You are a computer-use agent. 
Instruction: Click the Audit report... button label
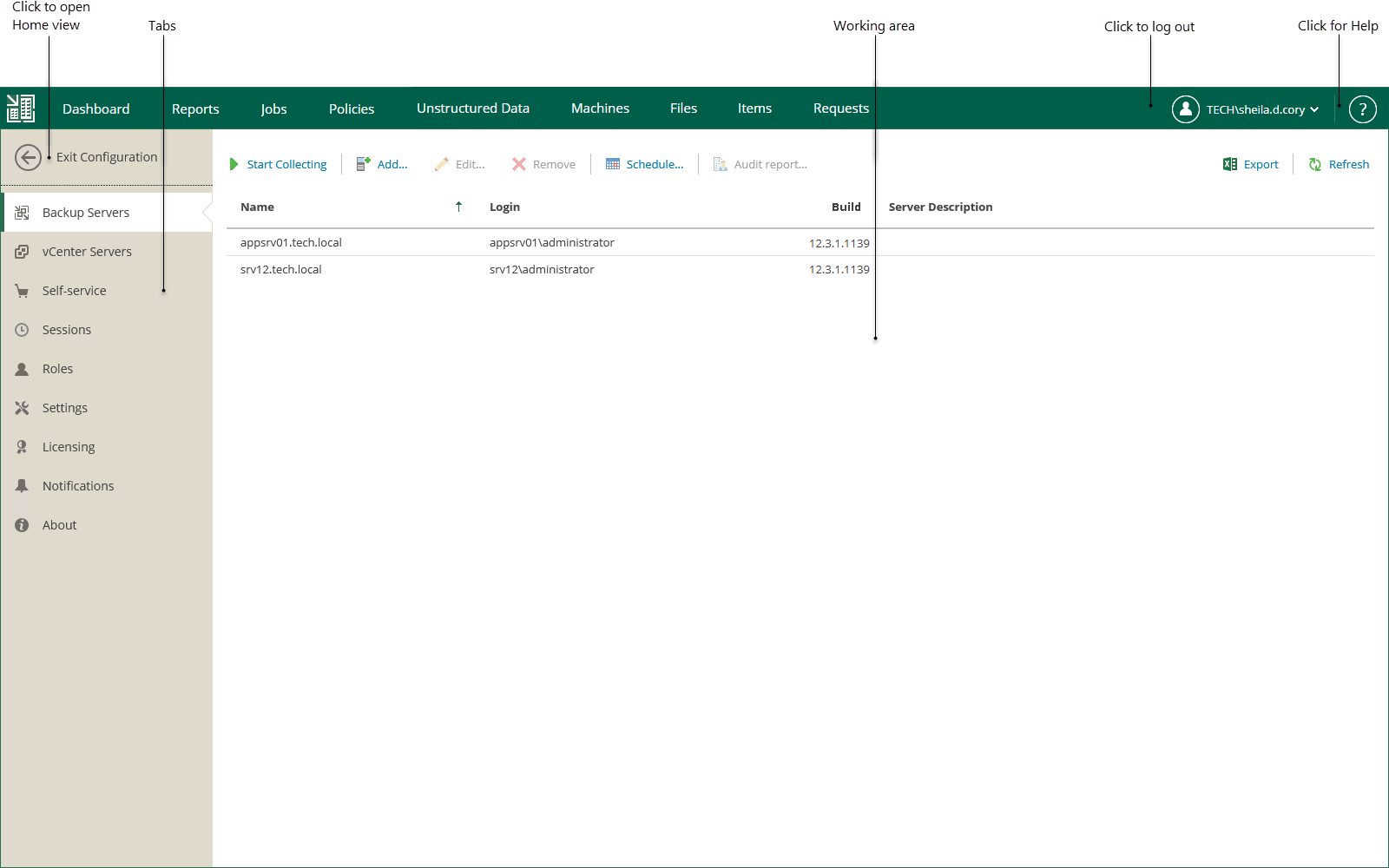pos(771,164)
